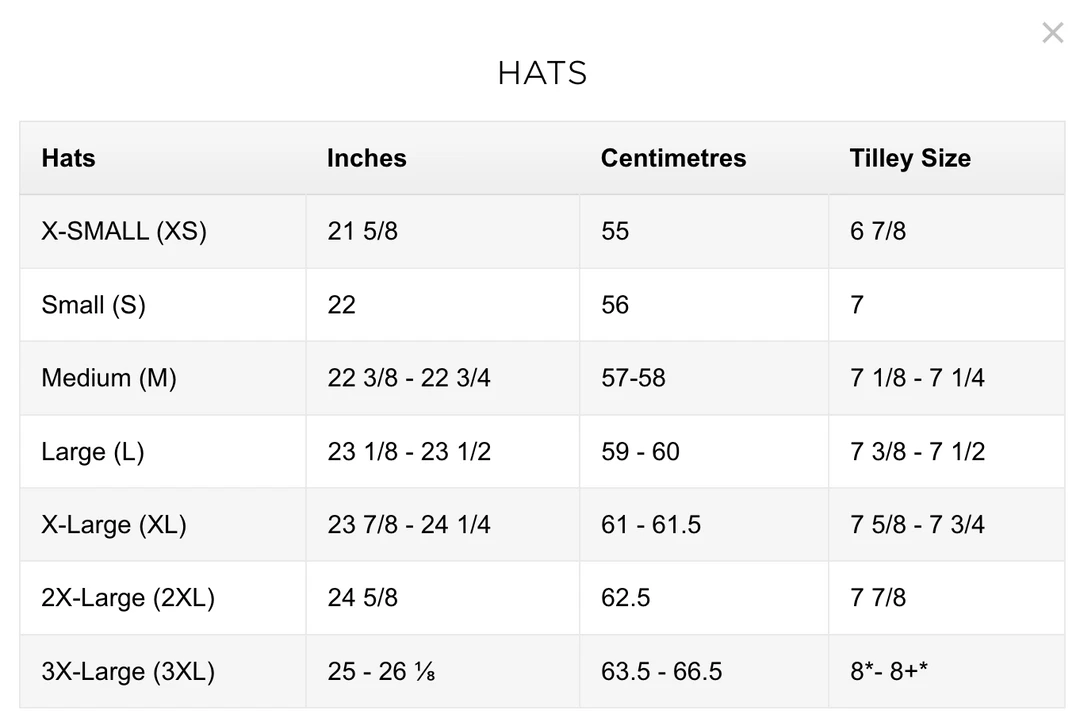This screenshot has width=1080, height=722.
Task: Click the 55 centimetres cell
Action: coord(614,231)
